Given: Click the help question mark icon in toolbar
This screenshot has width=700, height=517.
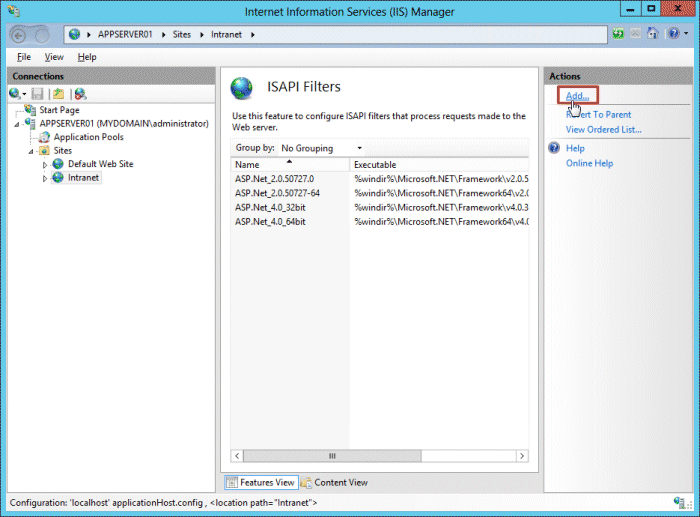Looking at the screenshot, I should click(674, 33).
